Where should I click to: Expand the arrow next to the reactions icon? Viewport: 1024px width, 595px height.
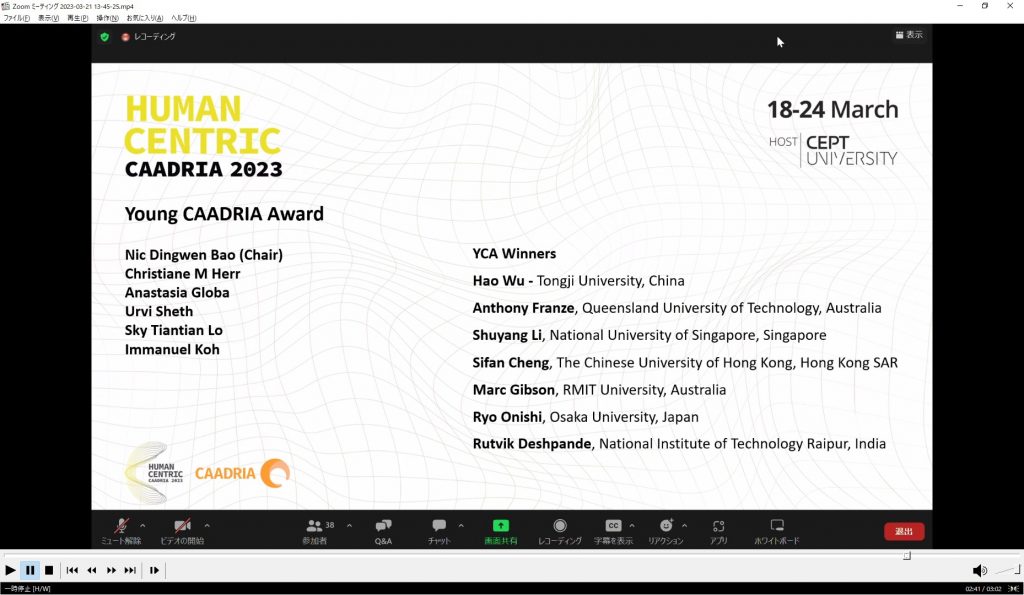click(x=684, y=525)
